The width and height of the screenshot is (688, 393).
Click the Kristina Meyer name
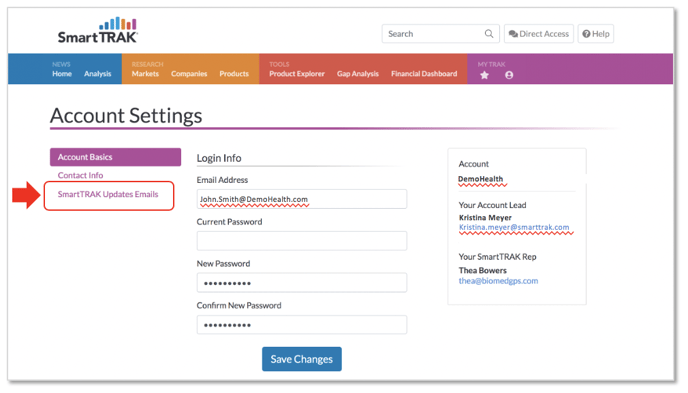[x=485, y=218]
